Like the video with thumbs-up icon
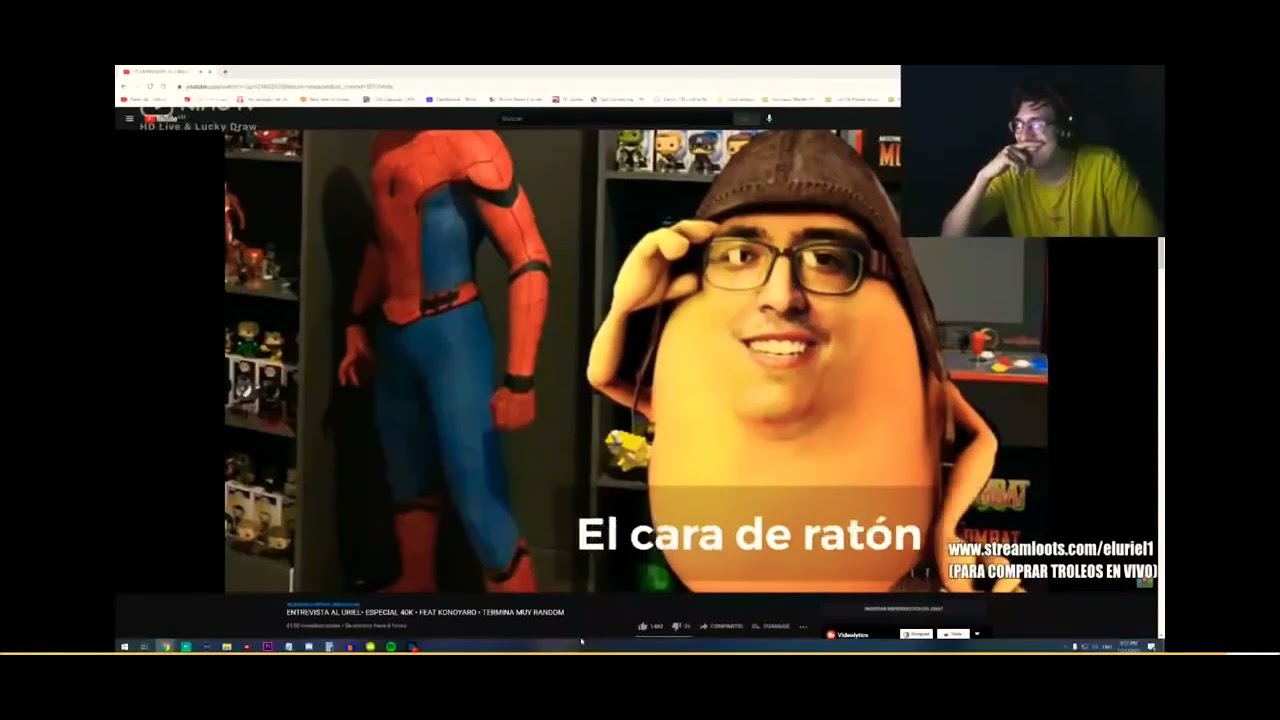1280x720 pixels. coord(643,626)
